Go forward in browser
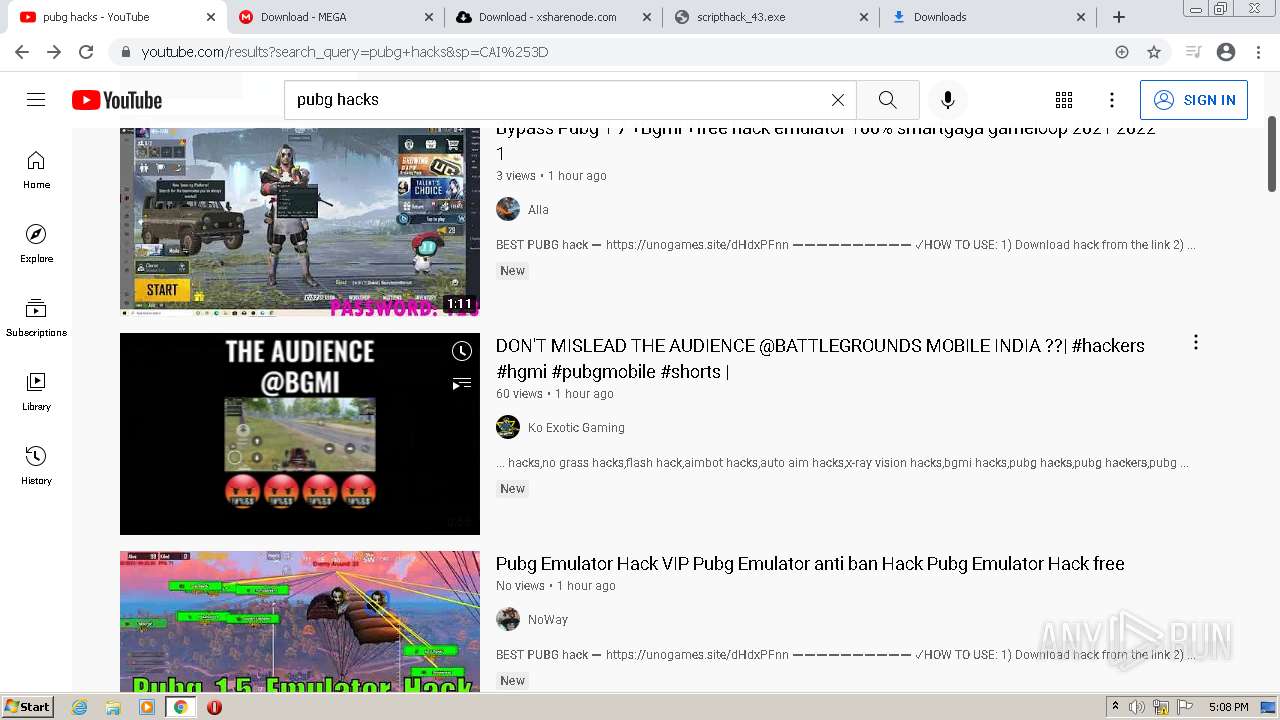Image resolution: width=1280 pixels, height=720 pixels. click(x=54, y=52)
